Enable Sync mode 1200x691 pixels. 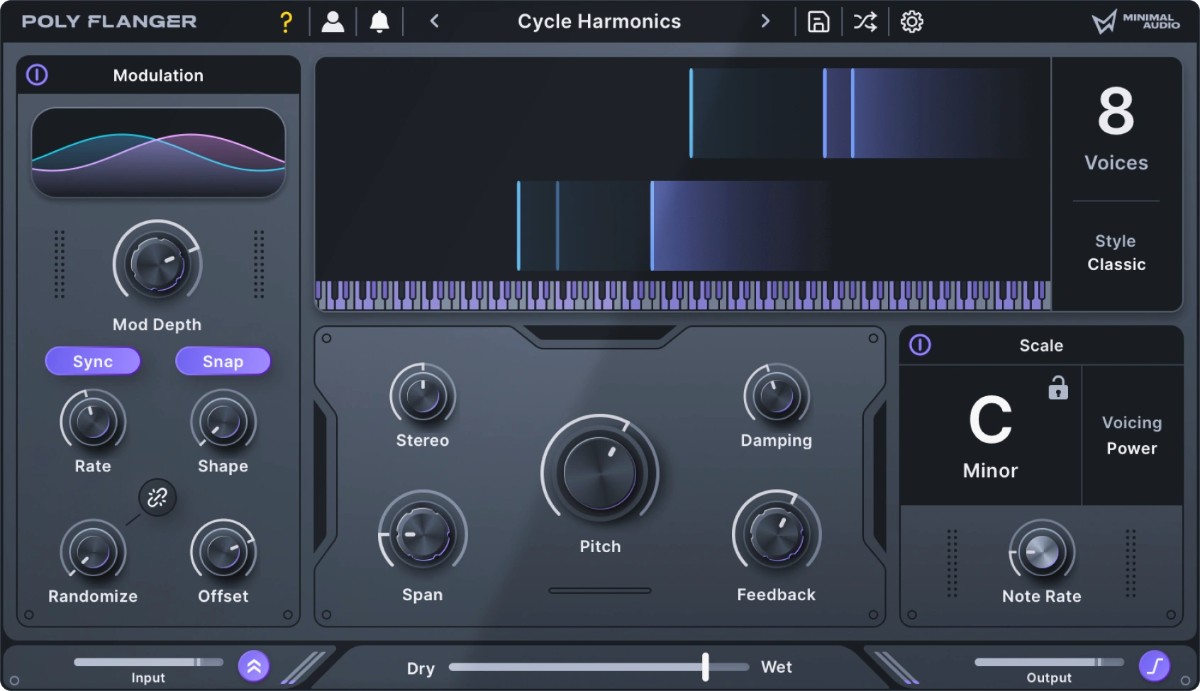coord(92,361)
